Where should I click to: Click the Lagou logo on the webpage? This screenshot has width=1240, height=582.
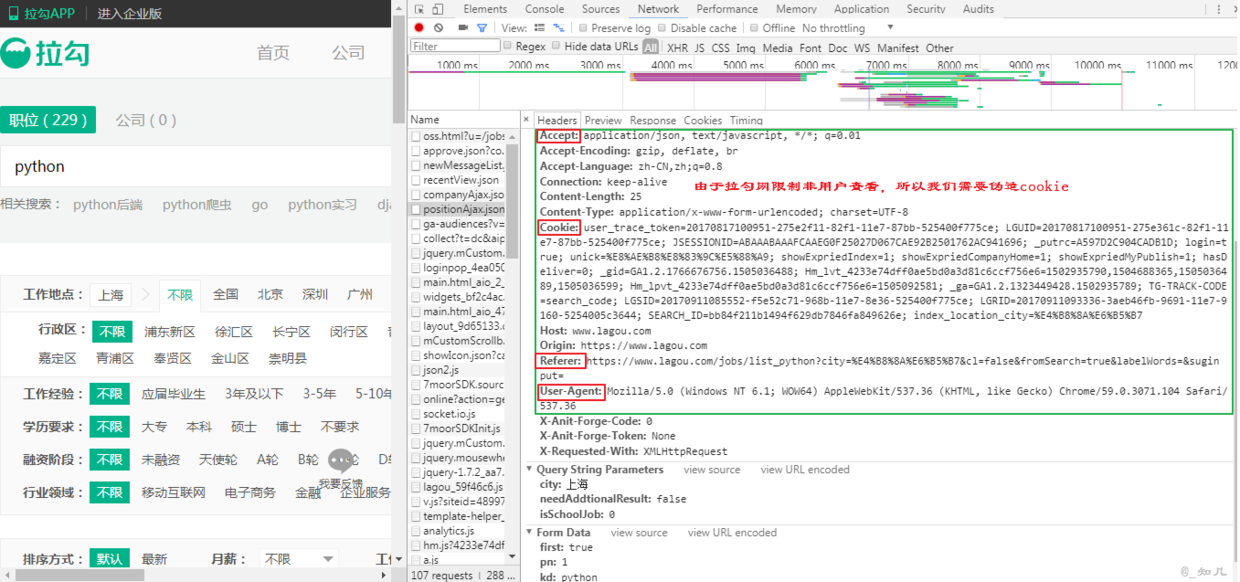tap(46, 53)
